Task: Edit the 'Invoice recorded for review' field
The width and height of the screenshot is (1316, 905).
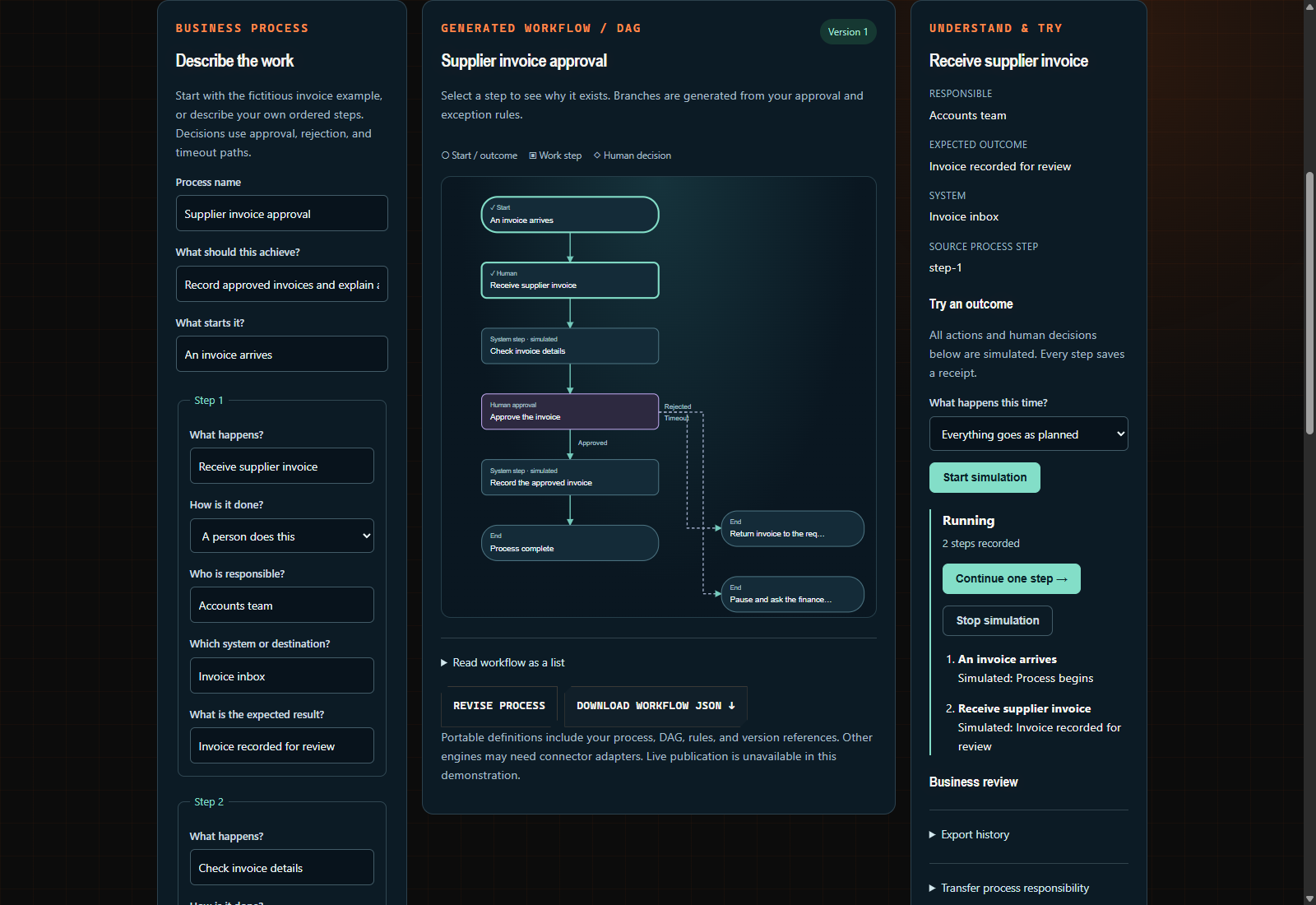Action: [x=281, y=745]
